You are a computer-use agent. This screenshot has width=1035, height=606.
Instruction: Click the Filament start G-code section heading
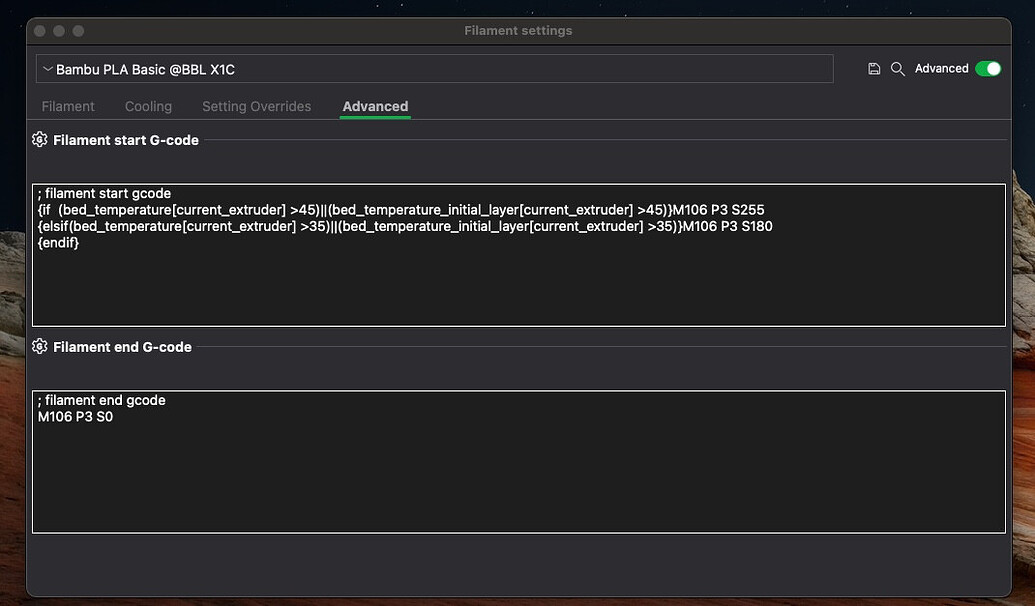click(x=125, y=140)
